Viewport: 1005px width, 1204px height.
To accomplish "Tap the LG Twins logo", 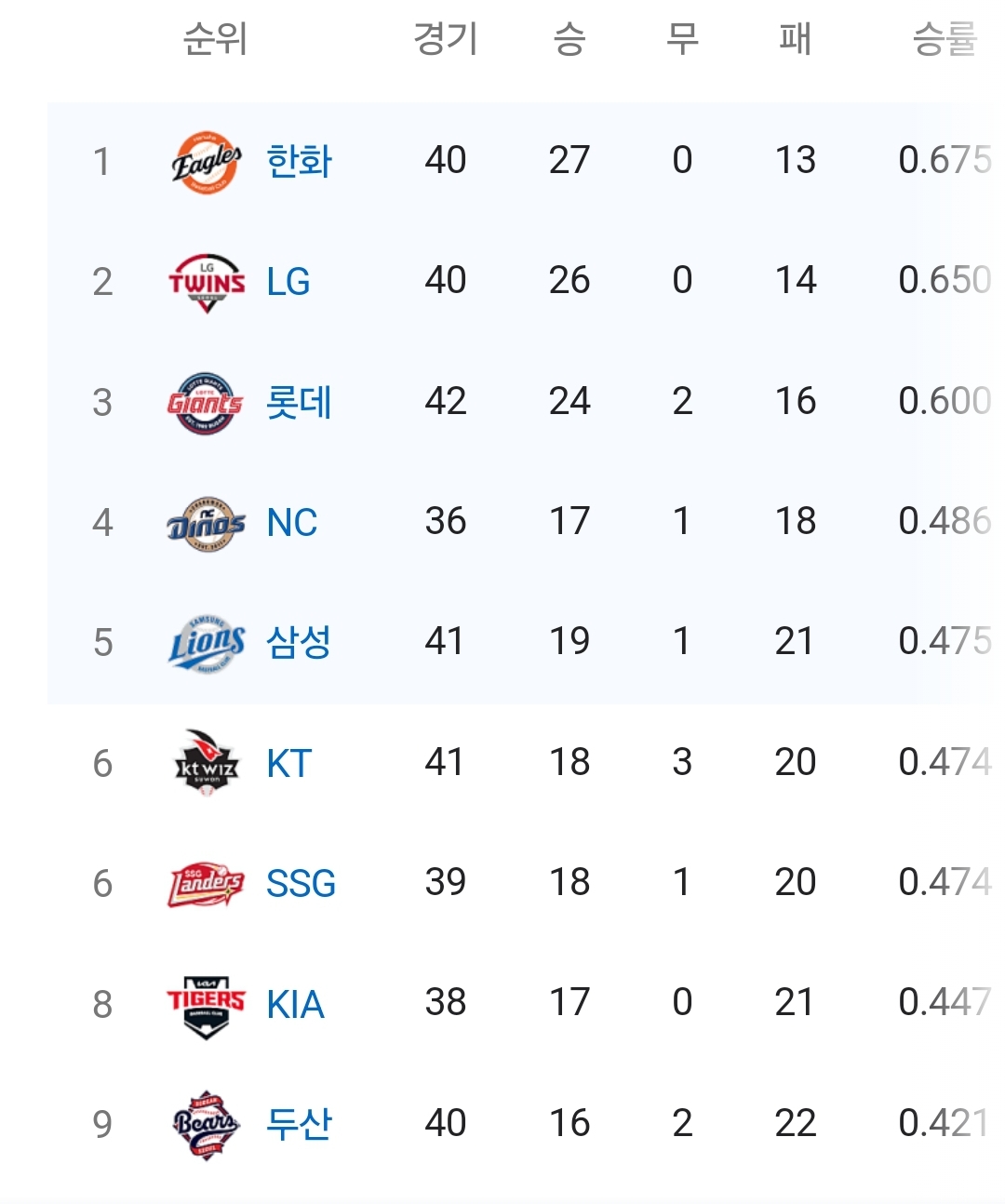I will pyautogui.click(x=207, y=282).
